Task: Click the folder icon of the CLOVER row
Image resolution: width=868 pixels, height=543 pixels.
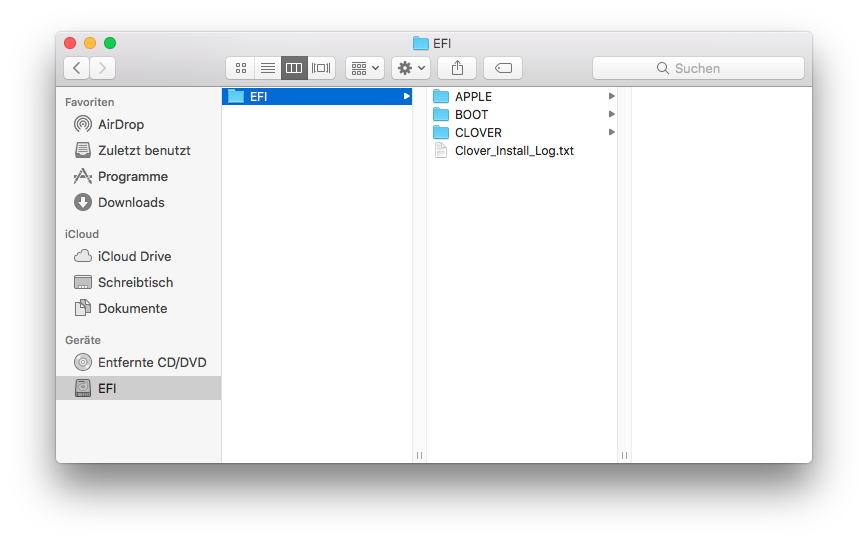Action: [x=441, y=132]
